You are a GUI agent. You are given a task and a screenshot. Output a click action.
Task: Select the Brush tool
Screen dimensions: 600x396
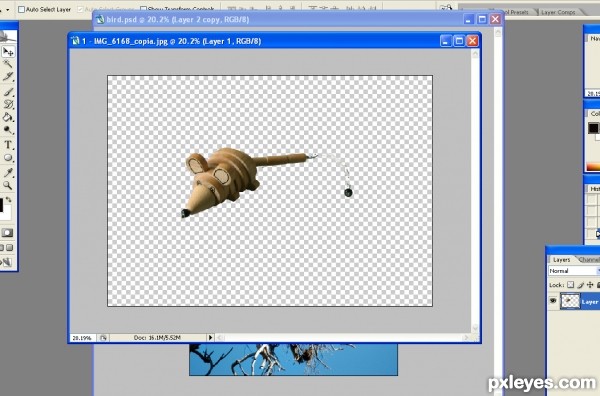click(8, 91)
